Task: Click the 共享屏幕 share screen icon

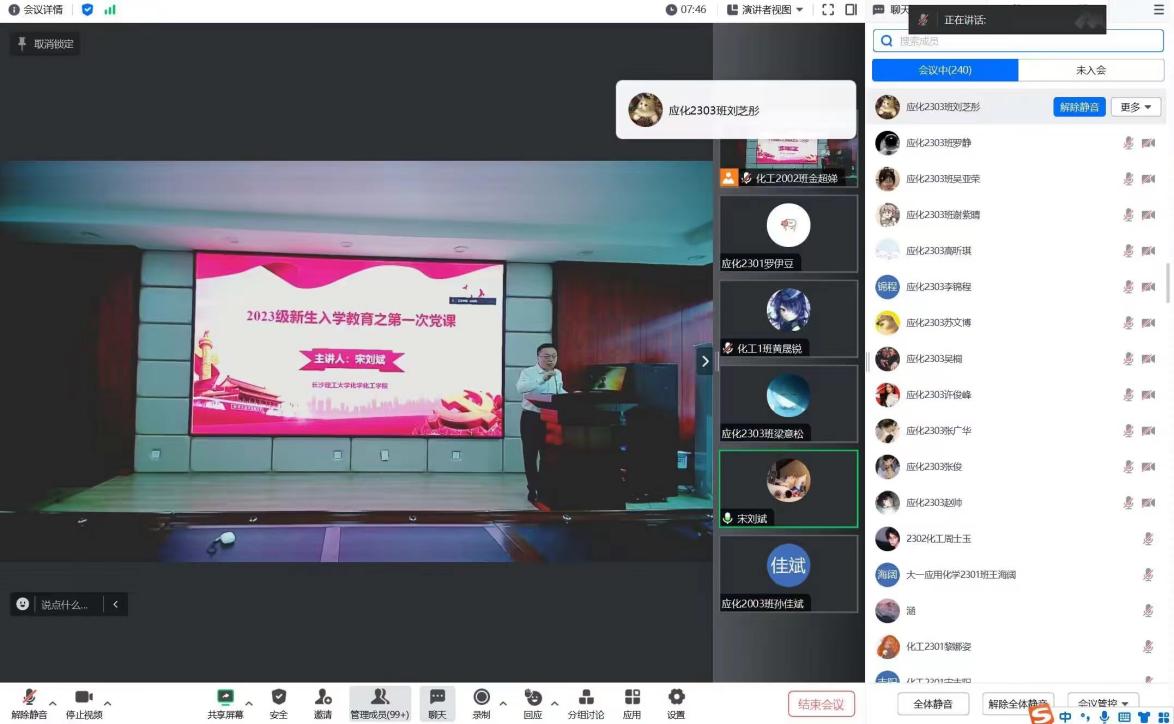Action: pos(225,698)
